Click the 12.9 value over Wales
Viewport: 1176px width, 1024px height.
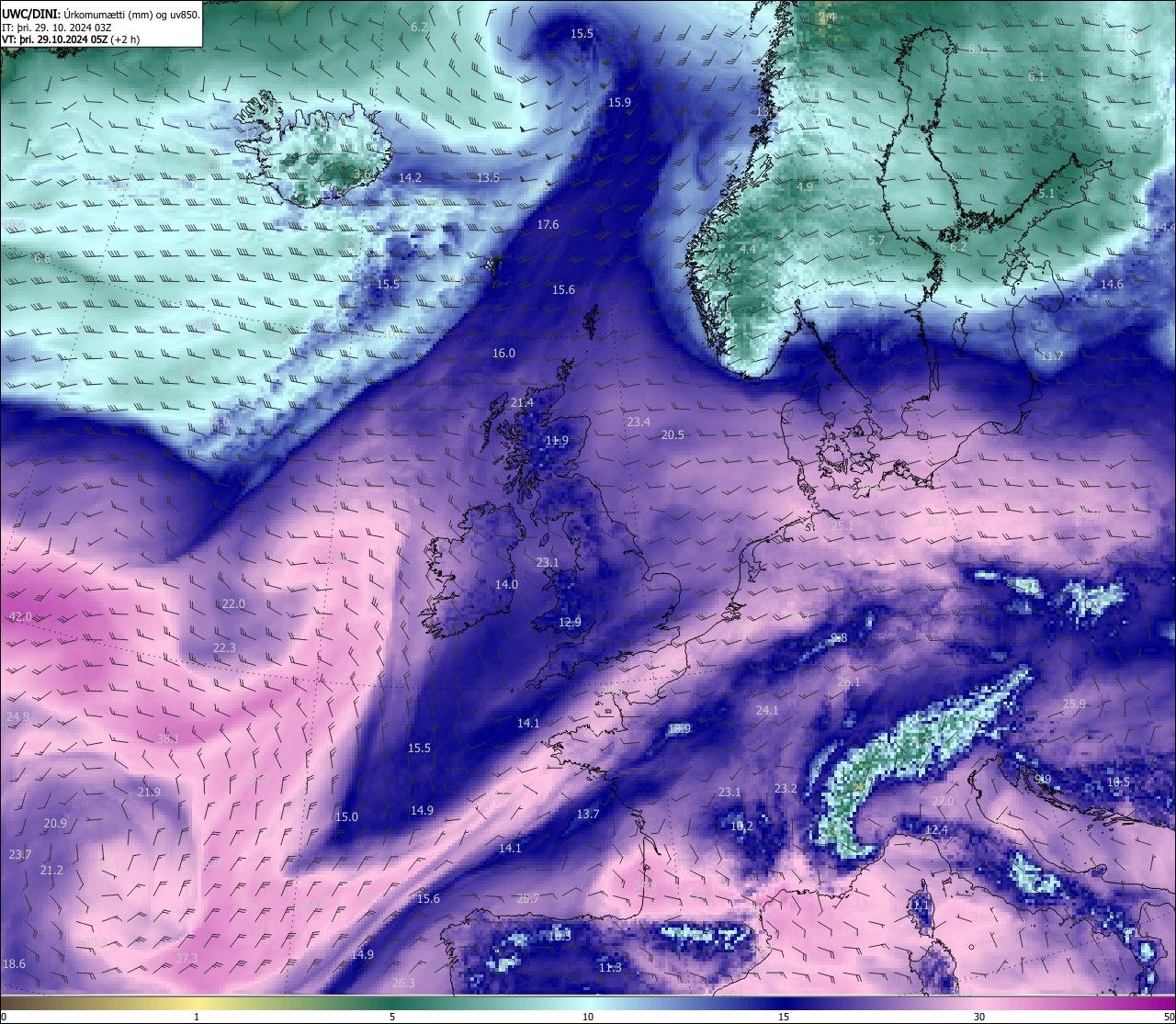[x=570, y=622]
